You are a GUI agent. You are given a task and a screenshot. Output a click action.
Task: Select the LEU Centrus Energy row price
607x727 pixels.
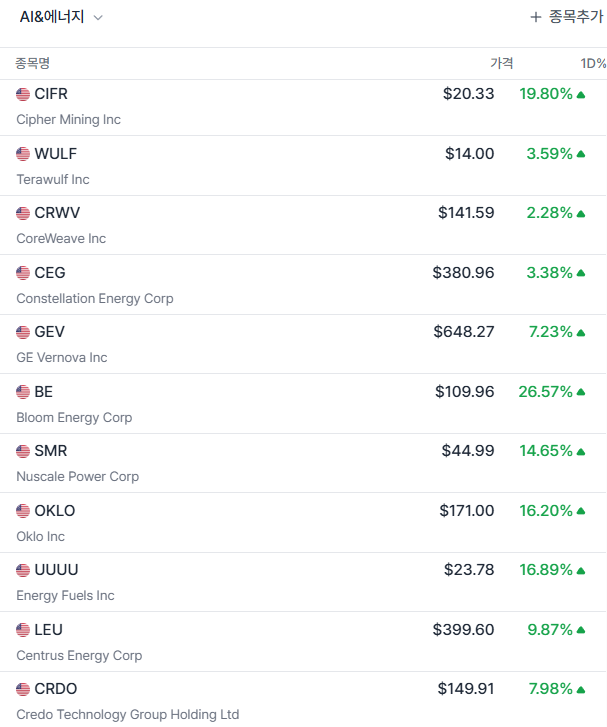(x=463, y=630)
